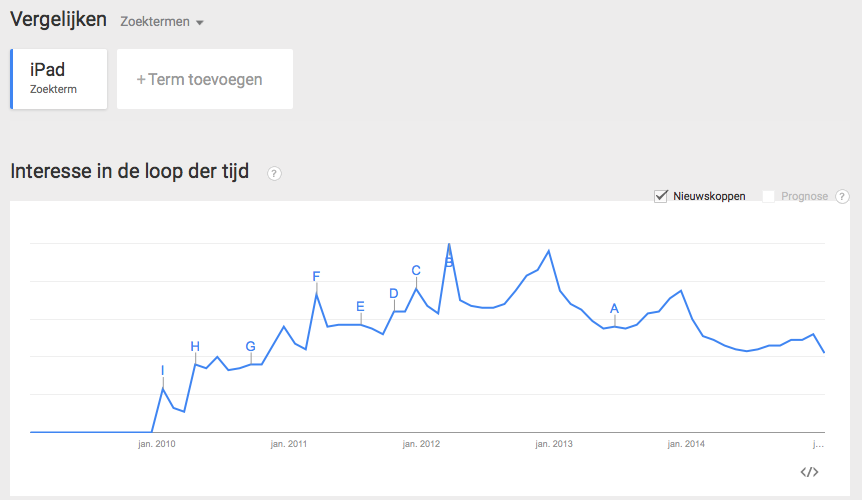Click news headline marker B at peak
Screen dimensions: 862x500
(449, 262)
